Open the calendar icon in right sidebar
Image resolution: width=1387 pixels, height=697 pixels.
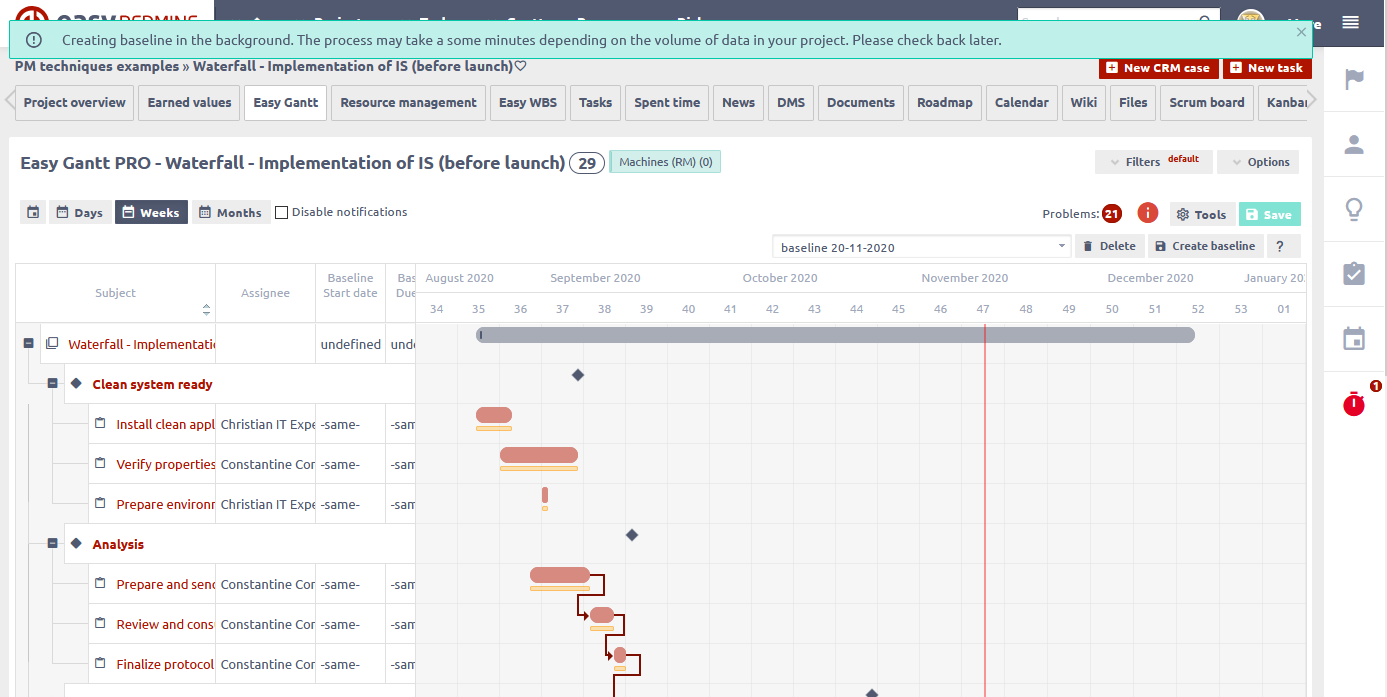click(1354, 339)
